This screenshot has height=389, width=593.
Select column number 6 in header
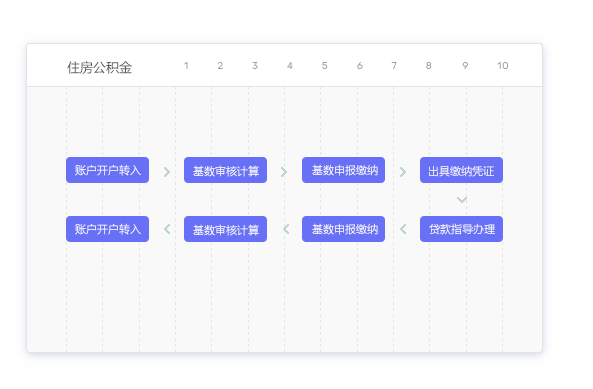point(360,66)
